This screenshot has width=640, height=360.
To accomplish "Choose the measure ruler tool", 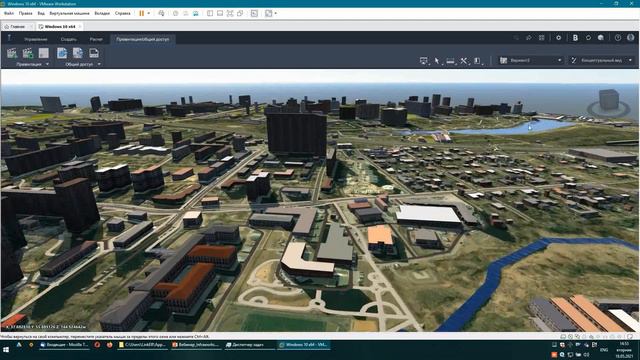I will [x=451, y=61].
